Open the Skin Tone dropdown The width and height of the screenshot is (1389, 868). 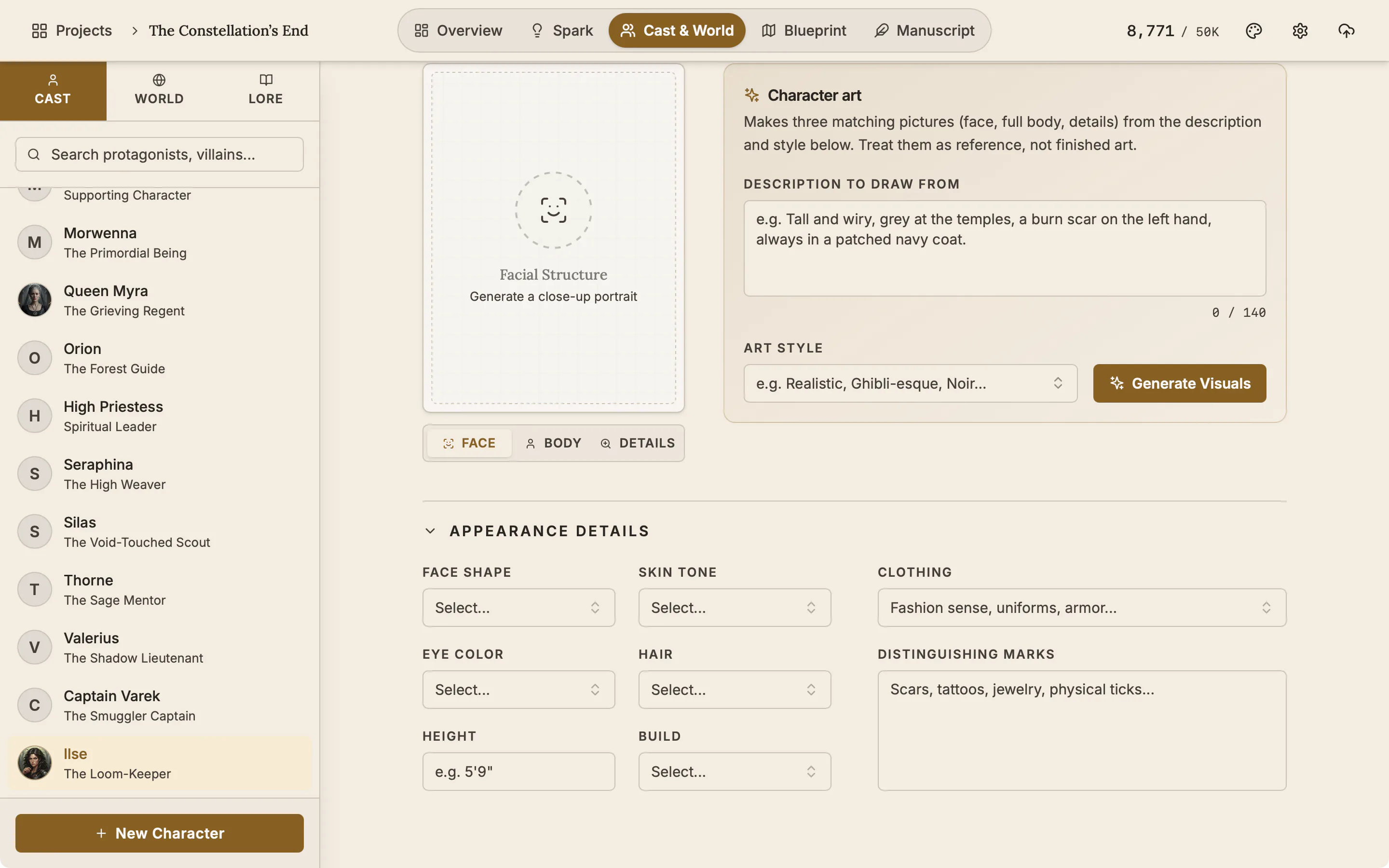click(x=735, y=608)
